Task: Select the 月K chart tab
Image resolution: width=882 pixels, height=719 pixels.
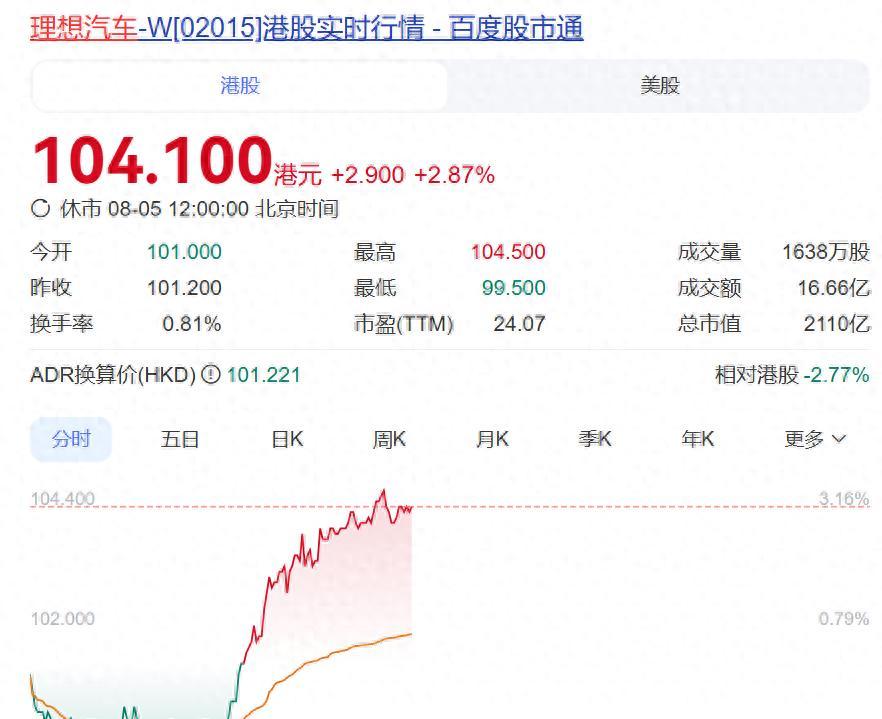Action: pyautogui.click(x=492, y=439)
